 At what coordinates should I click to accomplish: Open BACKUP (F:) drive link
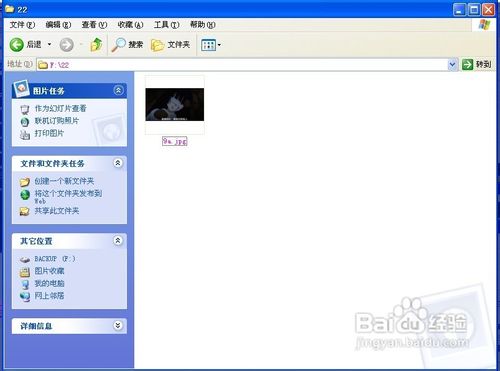55,259
